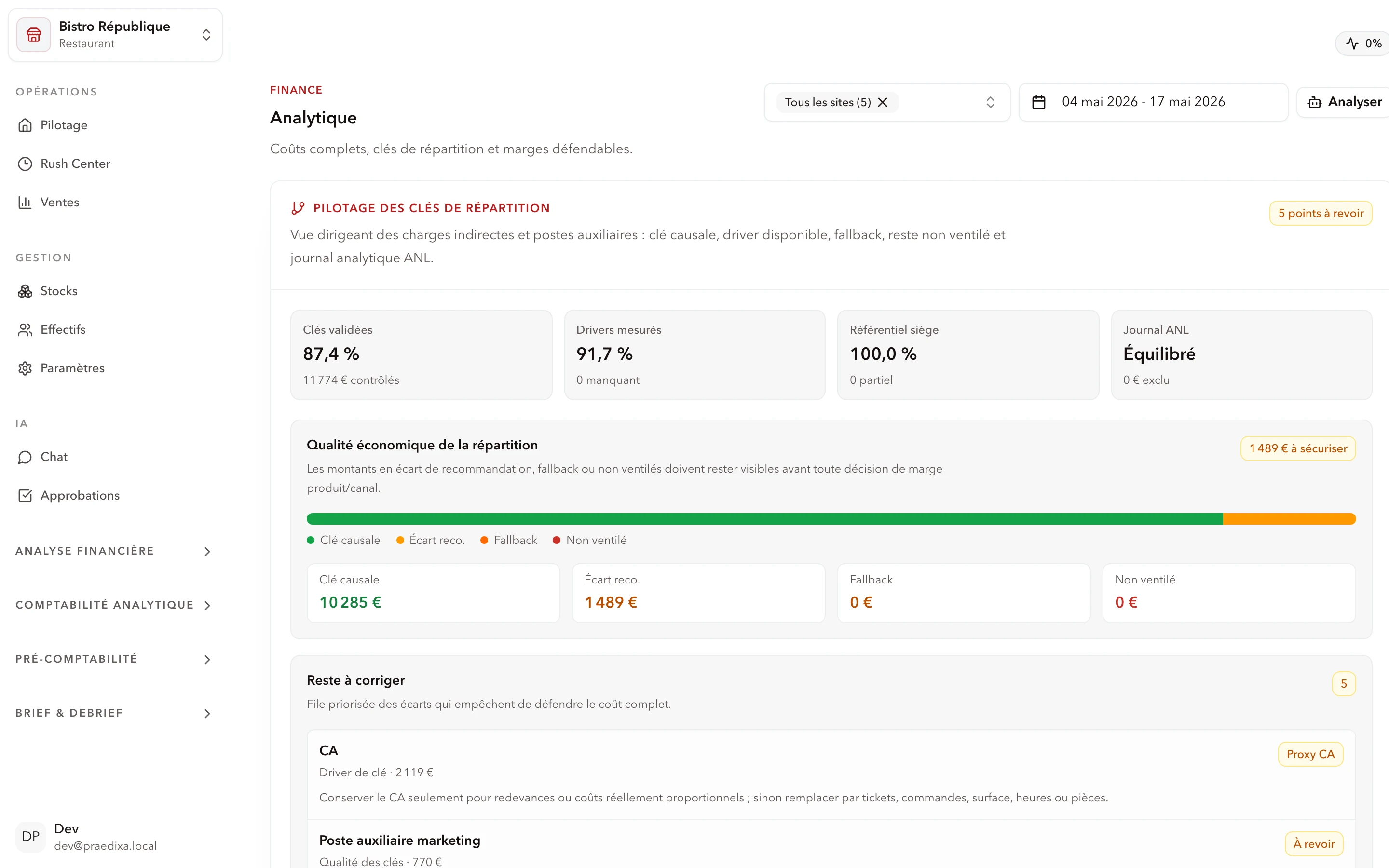The height and width of the screenshot is (868, 1389).
Task: Click the Analytique page title
Action: point(313,118)
